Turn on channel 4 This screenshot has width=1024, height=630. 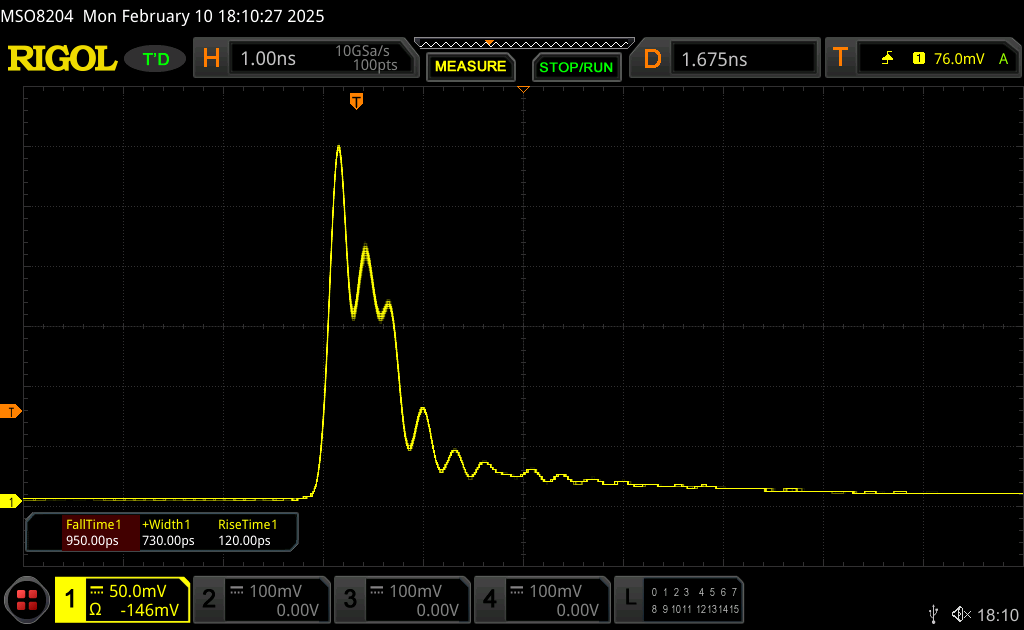(x=542, y=600)
